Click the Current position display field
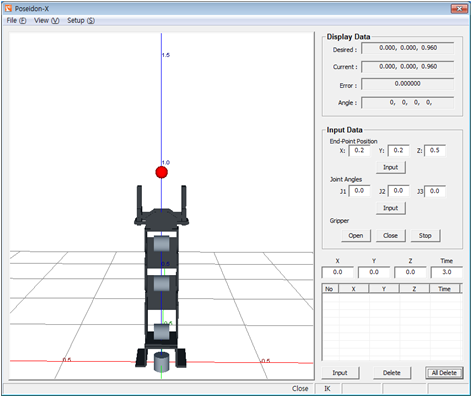This screenshot has width=472, height=397. (408, 67)
